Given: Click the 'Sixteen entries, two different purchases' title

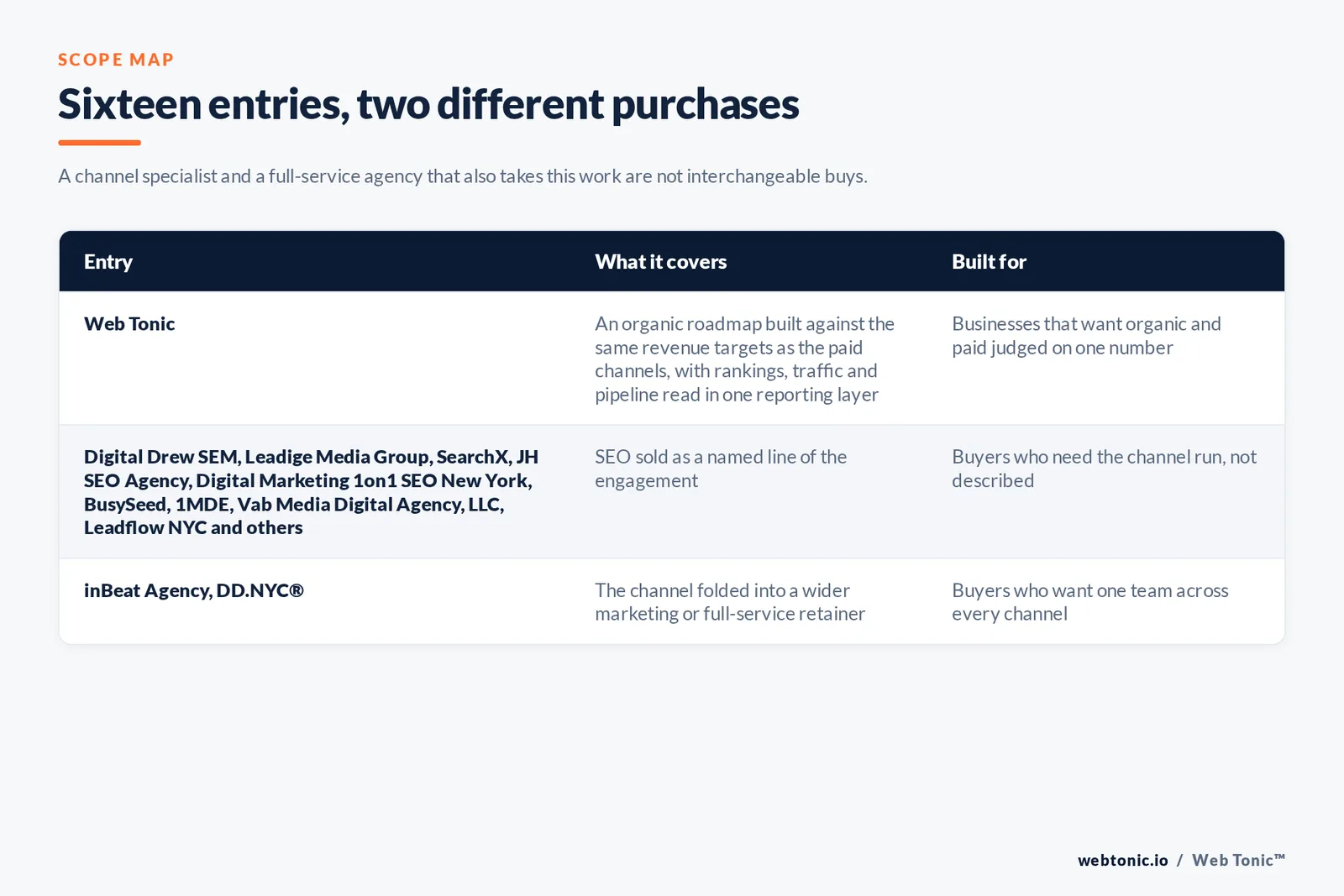Looking at the screenshot, I should pyautogui.click(x=428, y=105).
